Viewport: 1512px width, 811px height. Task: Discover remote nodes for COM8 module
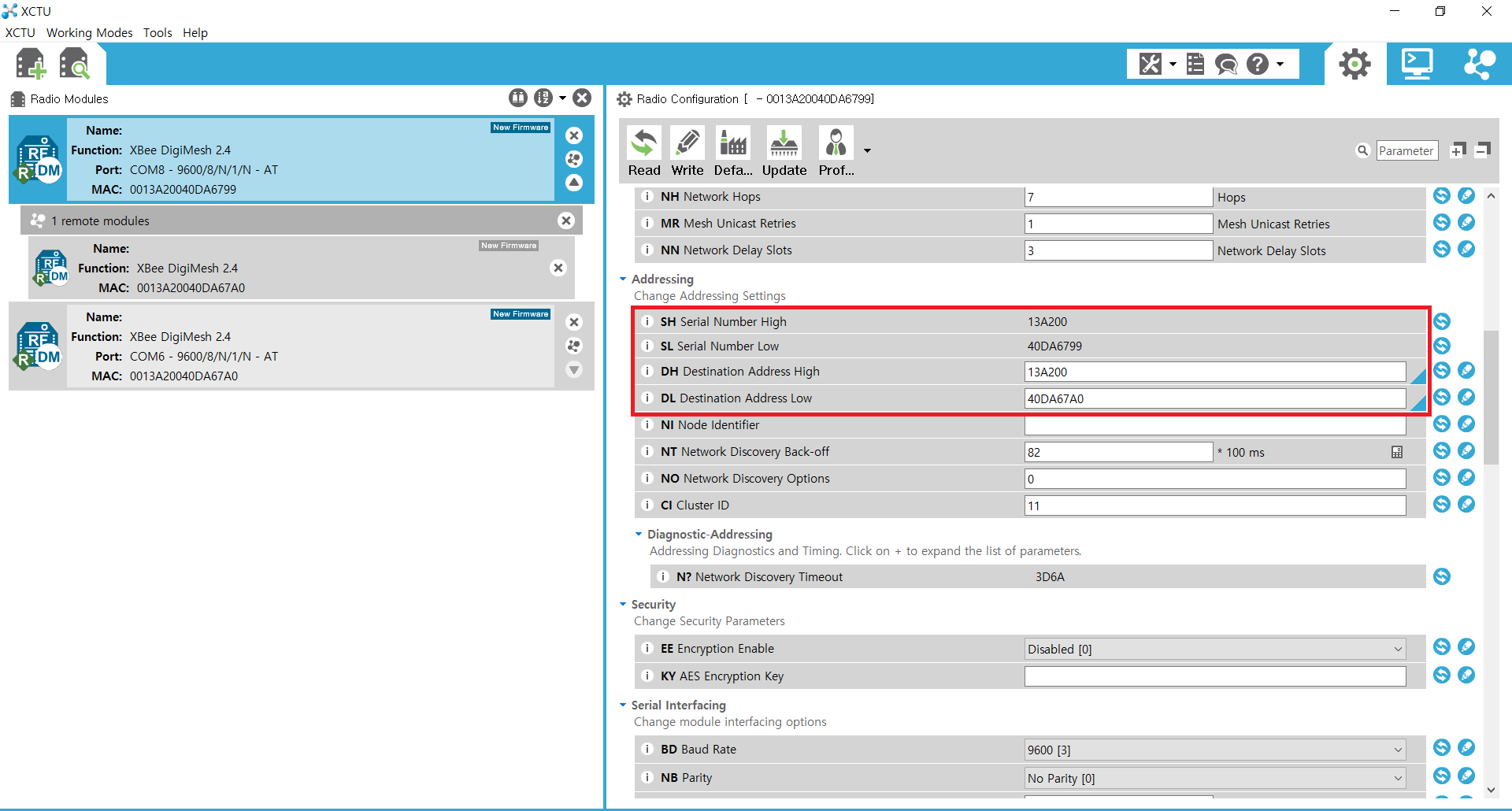click(x=574, y=159)
